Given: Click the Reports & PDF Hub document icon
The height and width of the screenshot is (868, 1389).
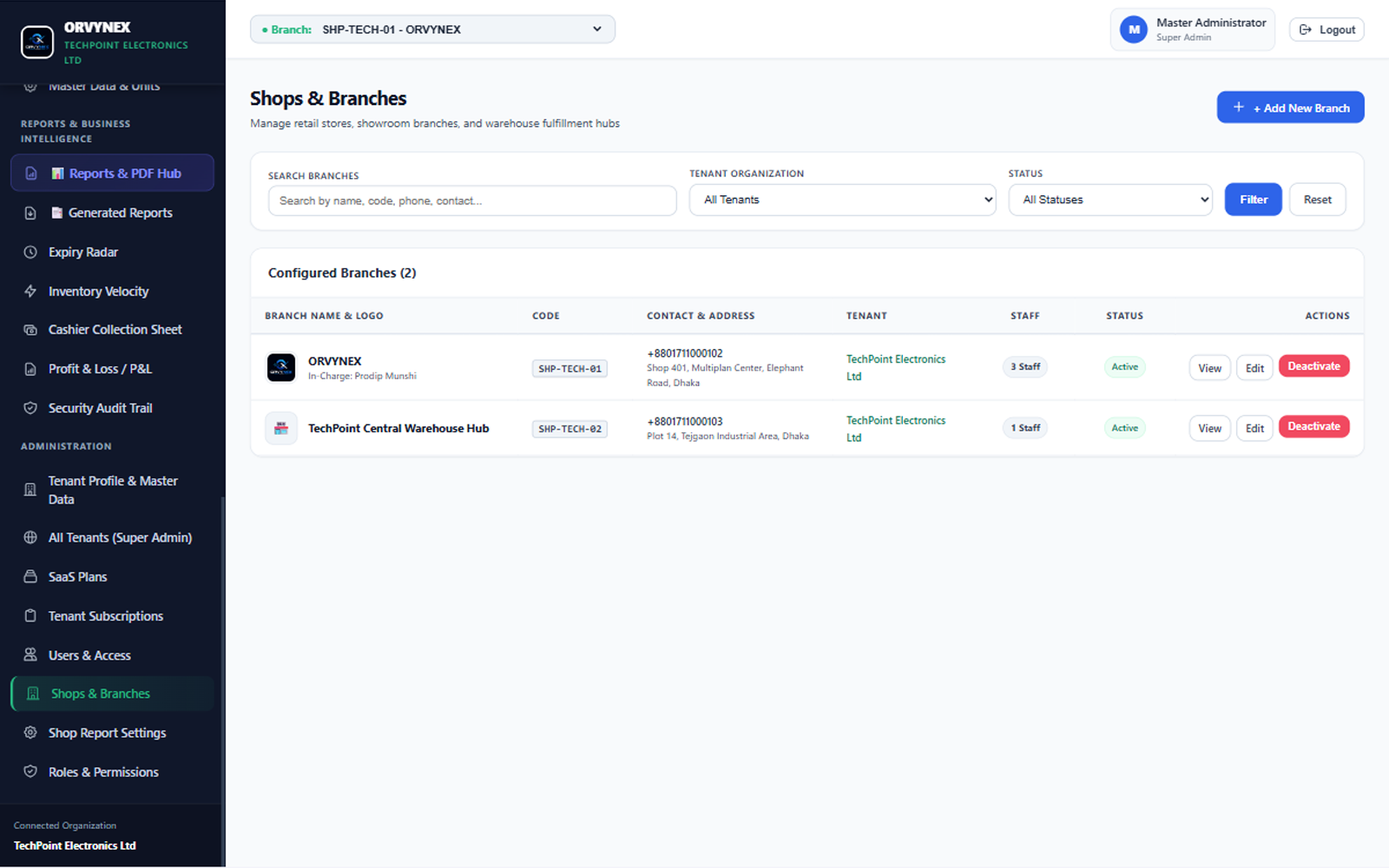Looking at the screenshot, I should (x=31, y=174).
